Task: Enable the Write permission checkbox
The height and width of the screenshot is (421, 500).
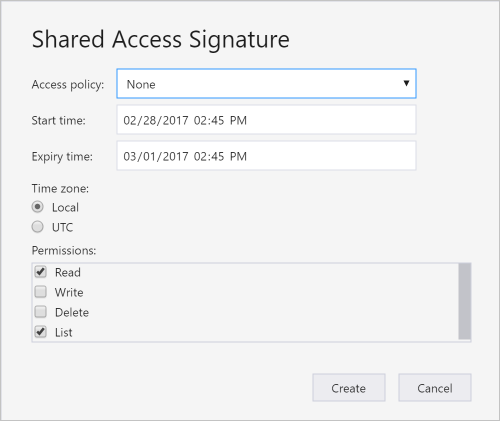Action: tap(41, 292)
